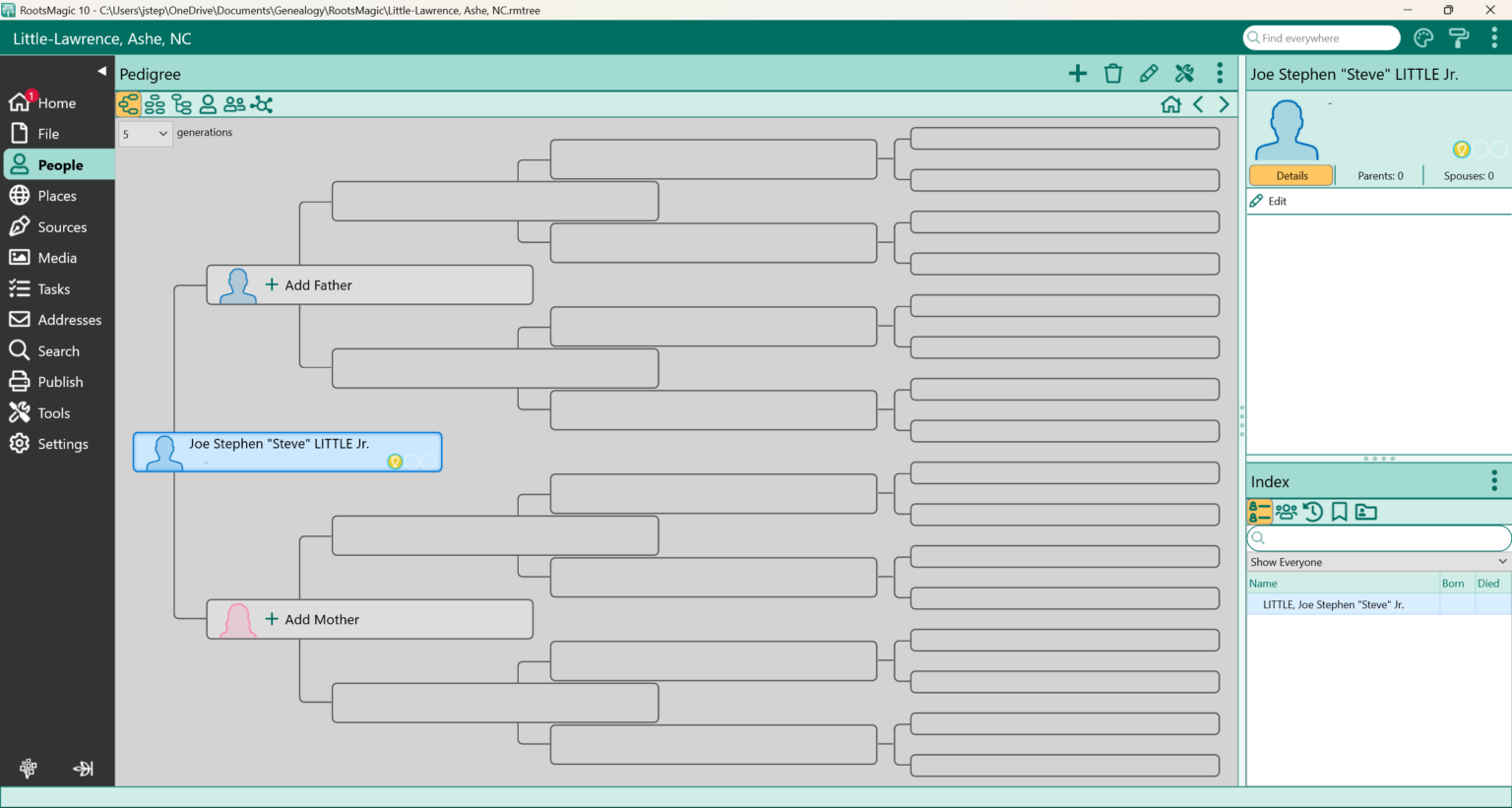The height and width of the screenshot is (808, 1512).
Task: Switch to the Parents: 0 tab
Action: tap(1380, 175)
